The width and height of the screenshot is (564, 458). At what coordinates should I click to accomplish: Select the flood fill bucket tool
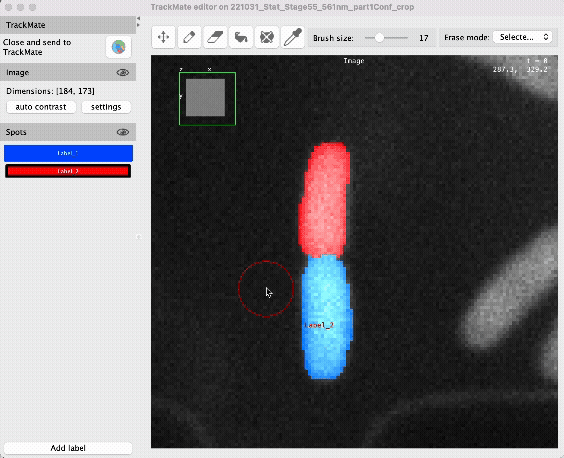pos(241,37)
